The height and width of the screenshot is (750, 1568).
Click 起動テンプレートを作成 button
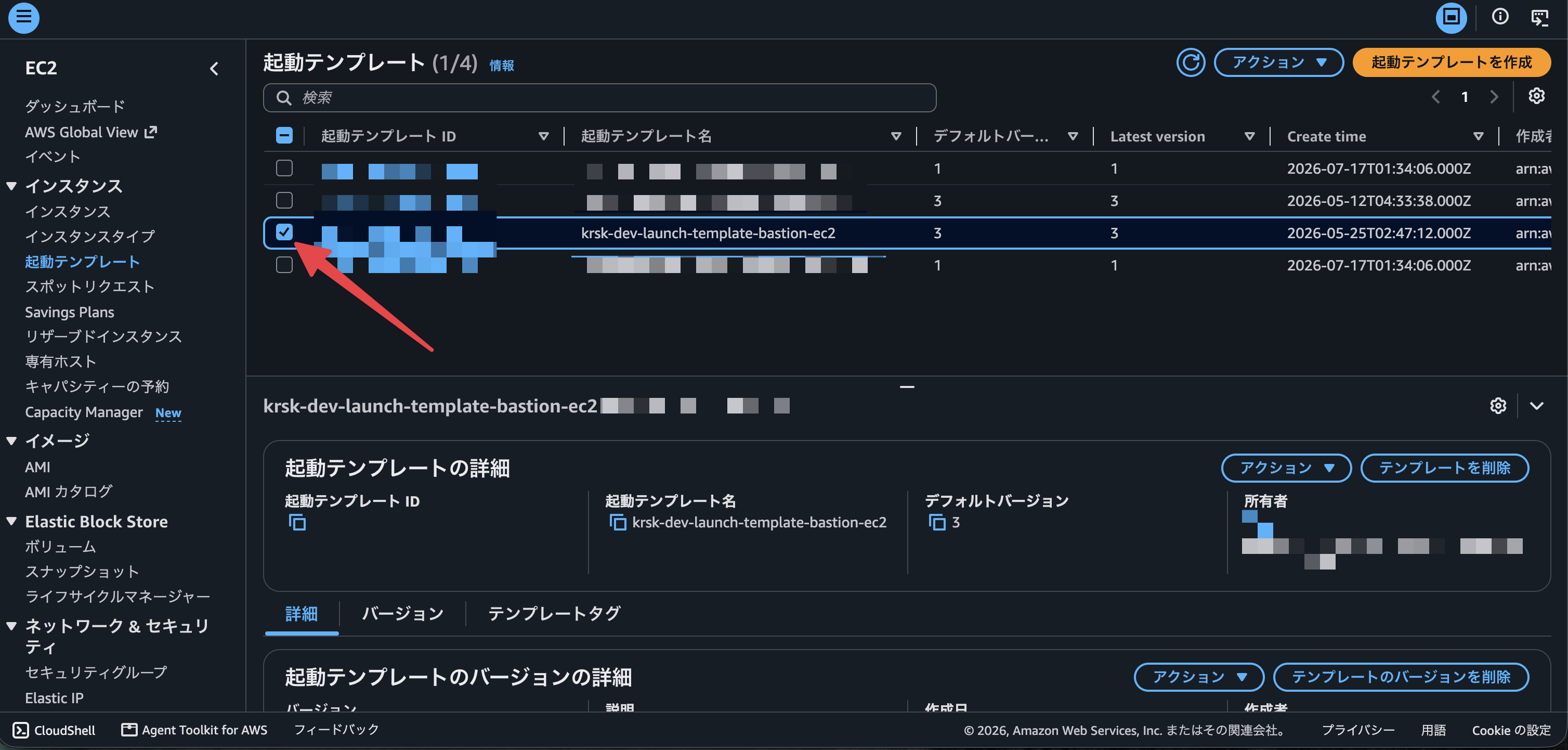pos(1451,62)
